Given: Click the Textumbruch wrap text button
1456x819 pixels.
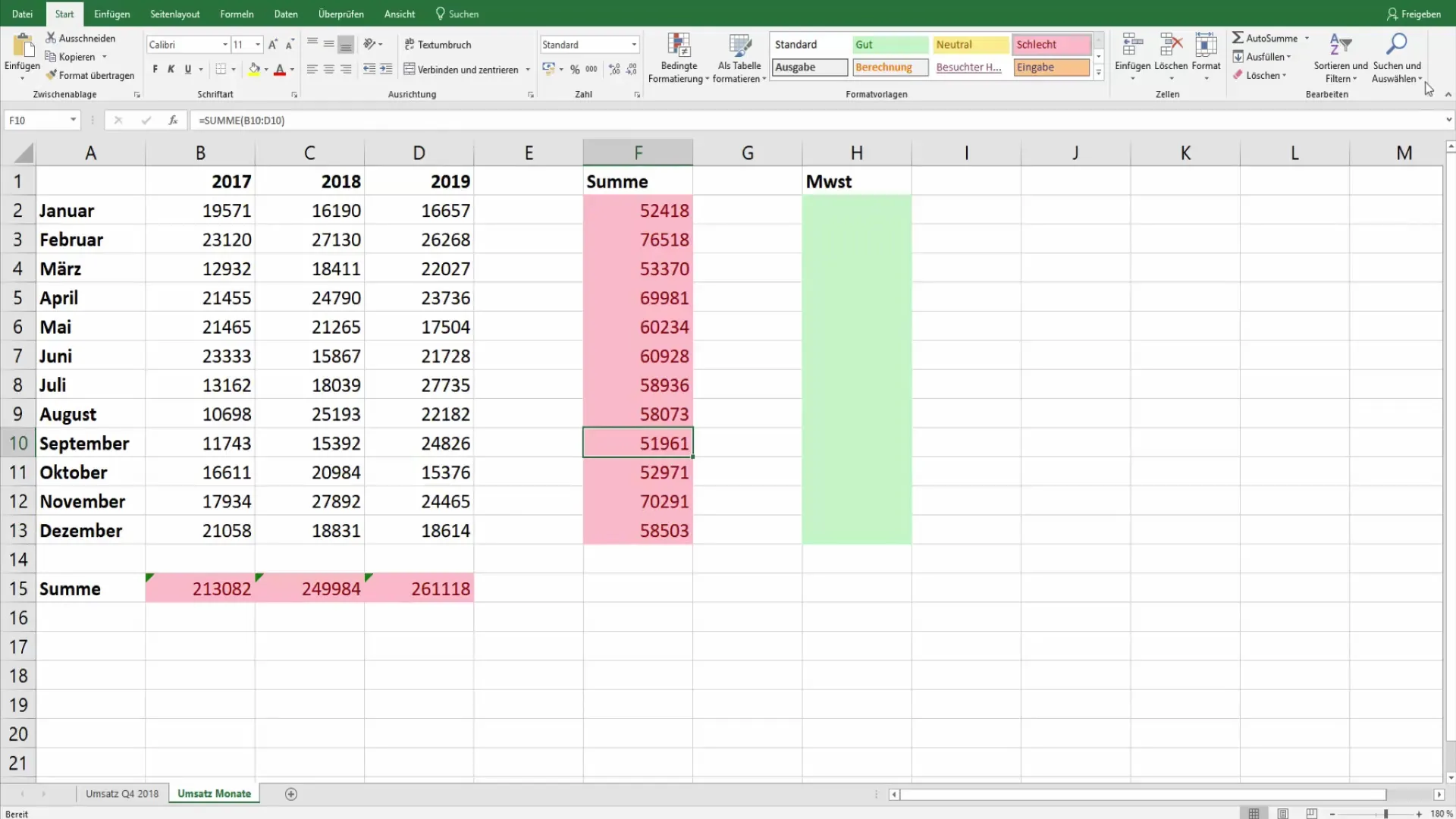Looking at the screenshot, I should (x=438, y=45).
